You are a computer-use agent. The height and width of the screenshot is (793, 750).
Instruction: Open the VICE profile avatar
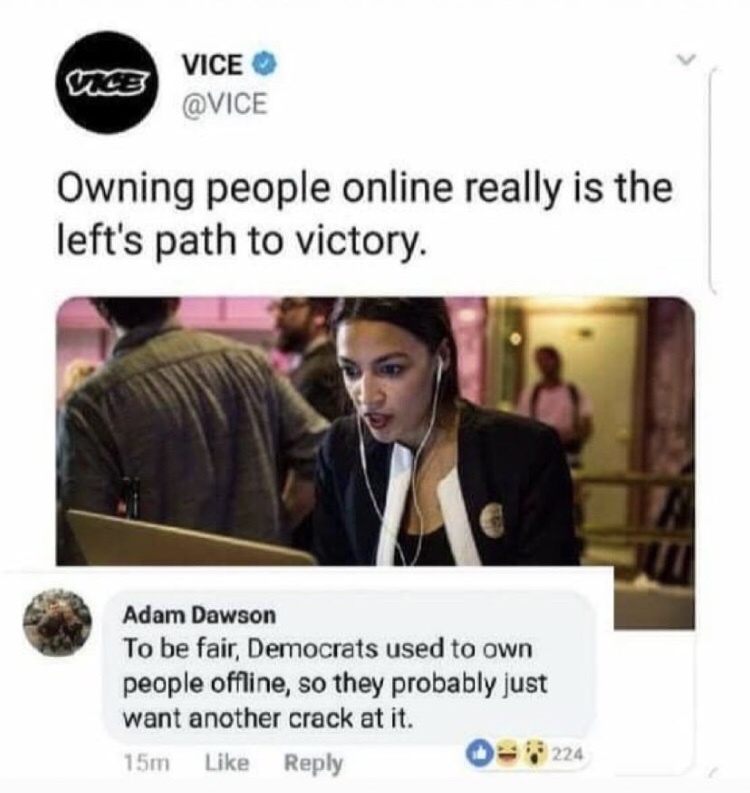(x=107, y=82)
